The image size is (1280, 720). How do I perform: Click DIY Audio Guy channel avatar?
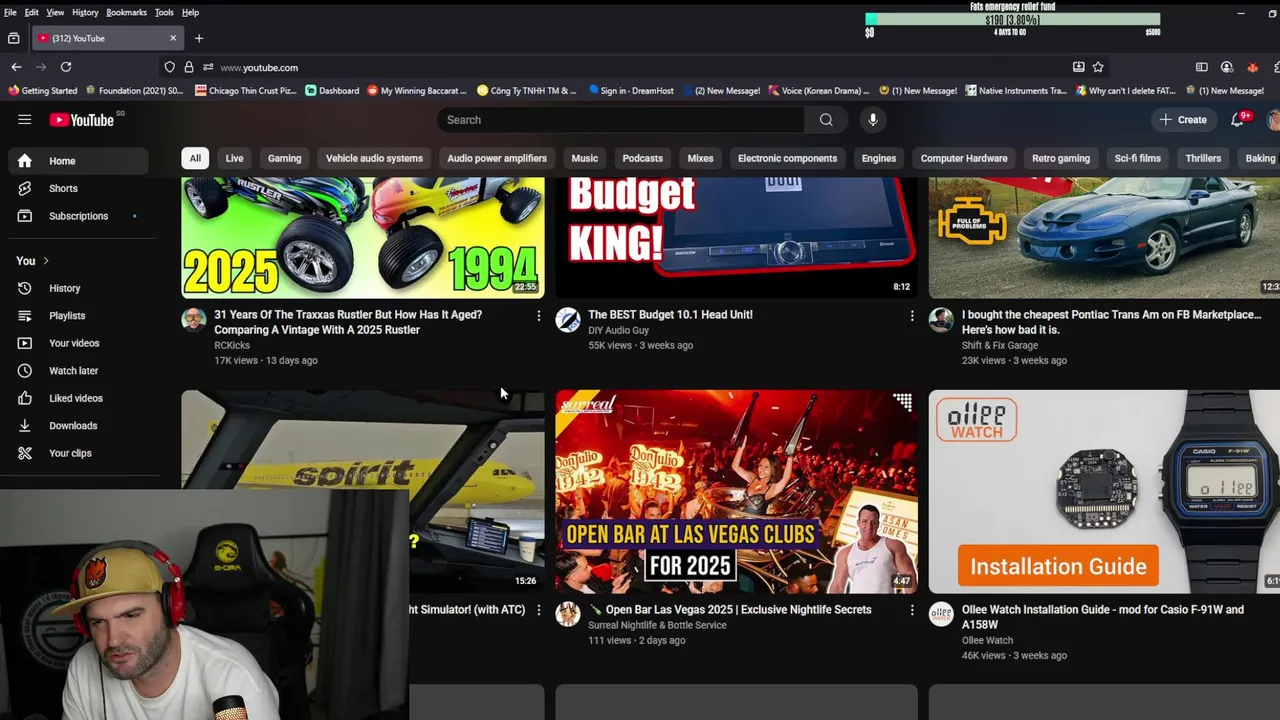pyautogui.click(x=568, y=320)
